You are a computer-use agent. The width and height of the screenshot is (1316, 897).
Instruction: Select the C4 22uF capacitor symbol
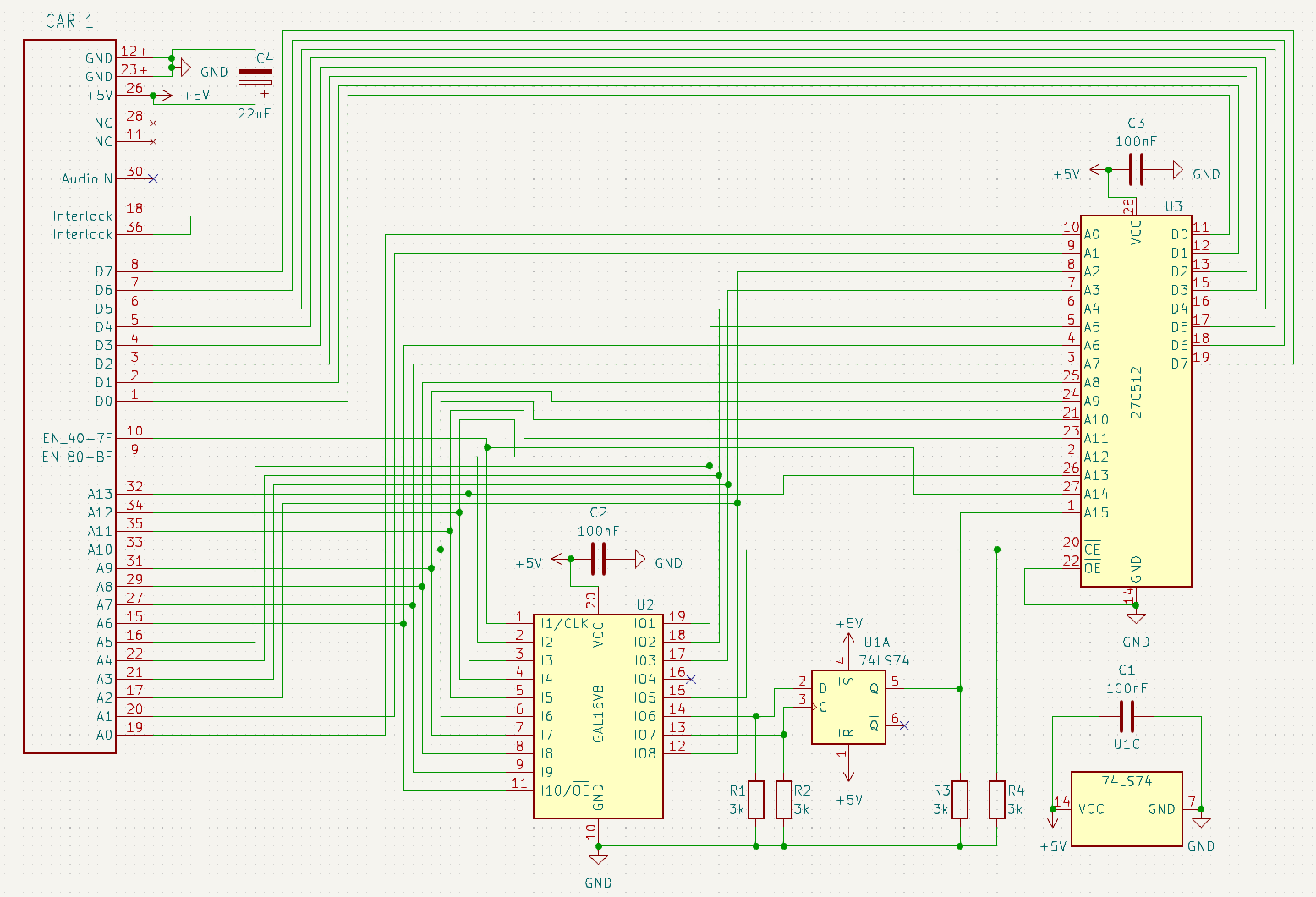(255, 77)
